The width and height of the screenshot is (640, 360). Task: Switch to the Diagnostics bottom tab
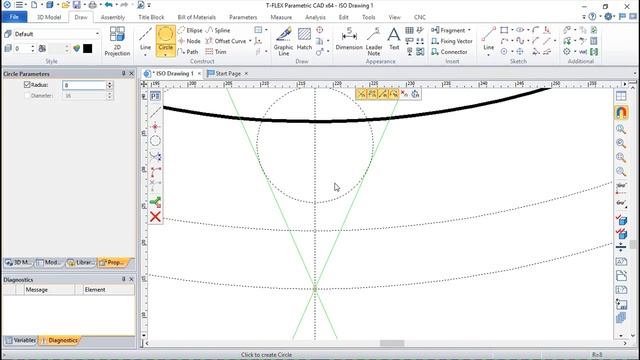tap(59, 340)
